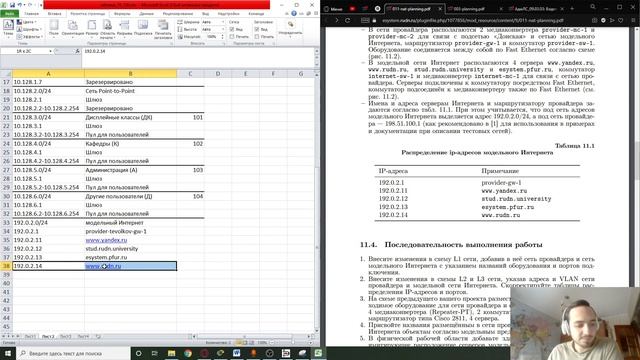The image size is (640, 360).
Task: Click the Insert Function fx button
Action: [77, 51]
